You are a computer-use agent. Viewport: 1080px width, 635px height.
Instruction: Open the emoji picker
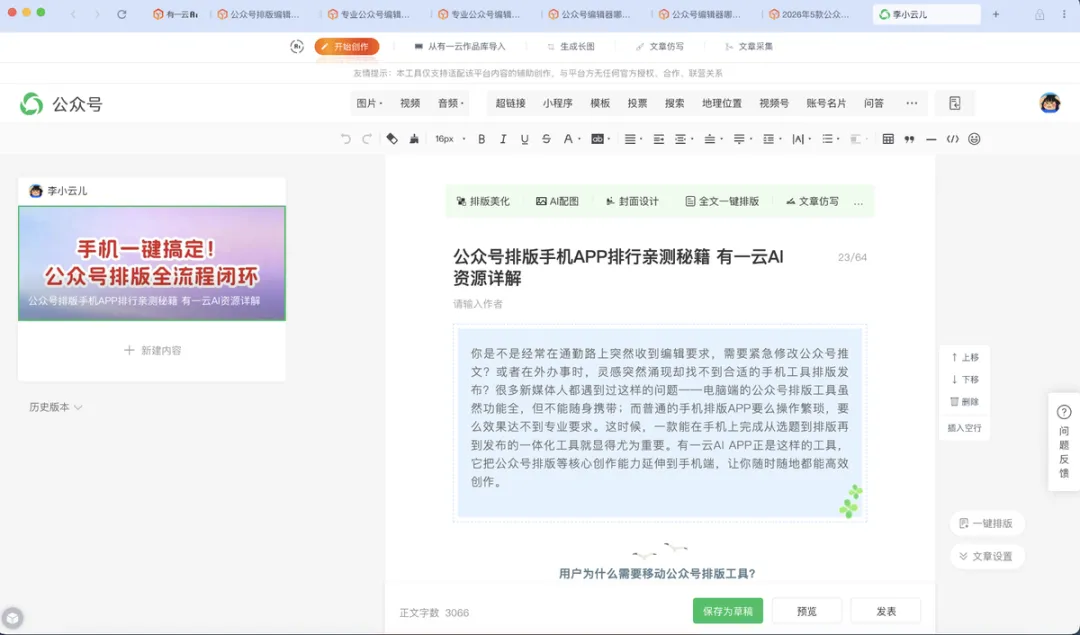tap(974, 139)
